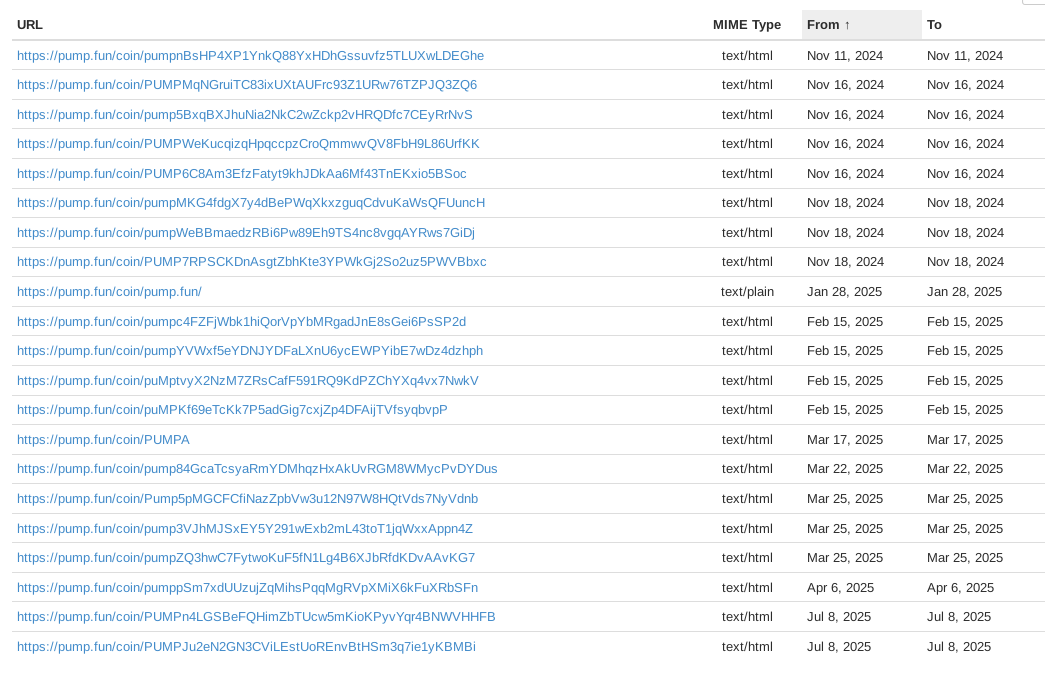This screenshot has height=673, width=1045.
Task: Open the pump3VJhMJSxEY5Y291wExb coin link
Action: coord(245,528)
